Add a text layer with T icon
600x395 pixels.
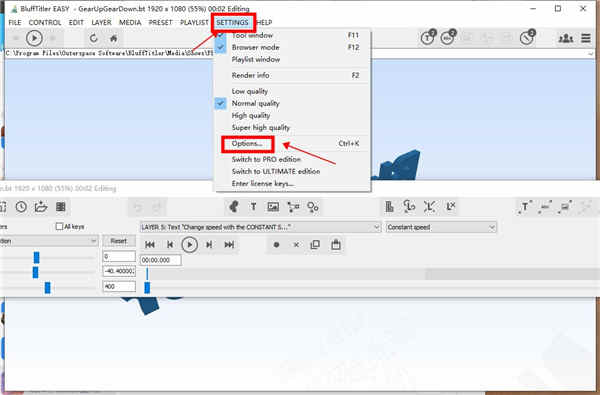[x=253, y=207]
